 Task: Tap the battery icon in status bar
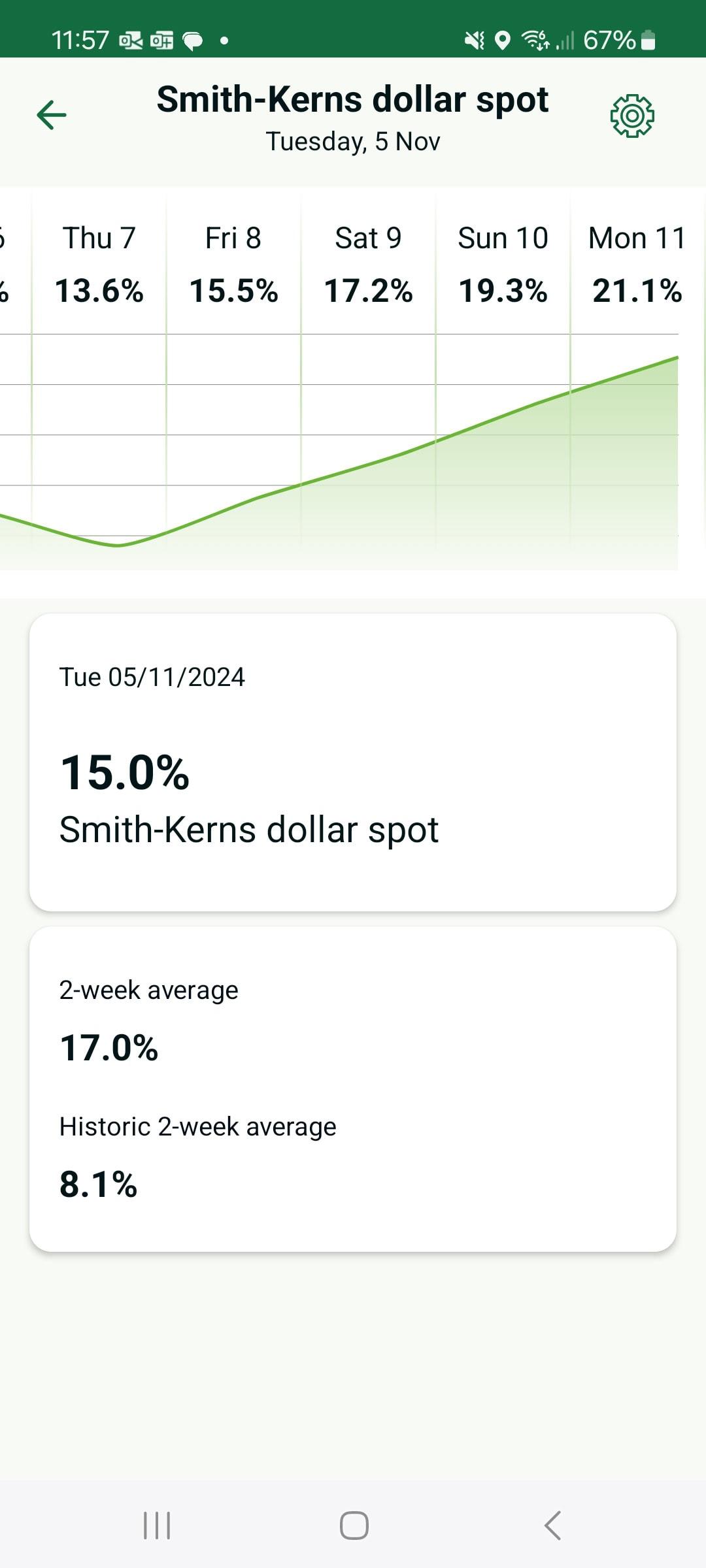pyautogui.click(x=648, y=40)
